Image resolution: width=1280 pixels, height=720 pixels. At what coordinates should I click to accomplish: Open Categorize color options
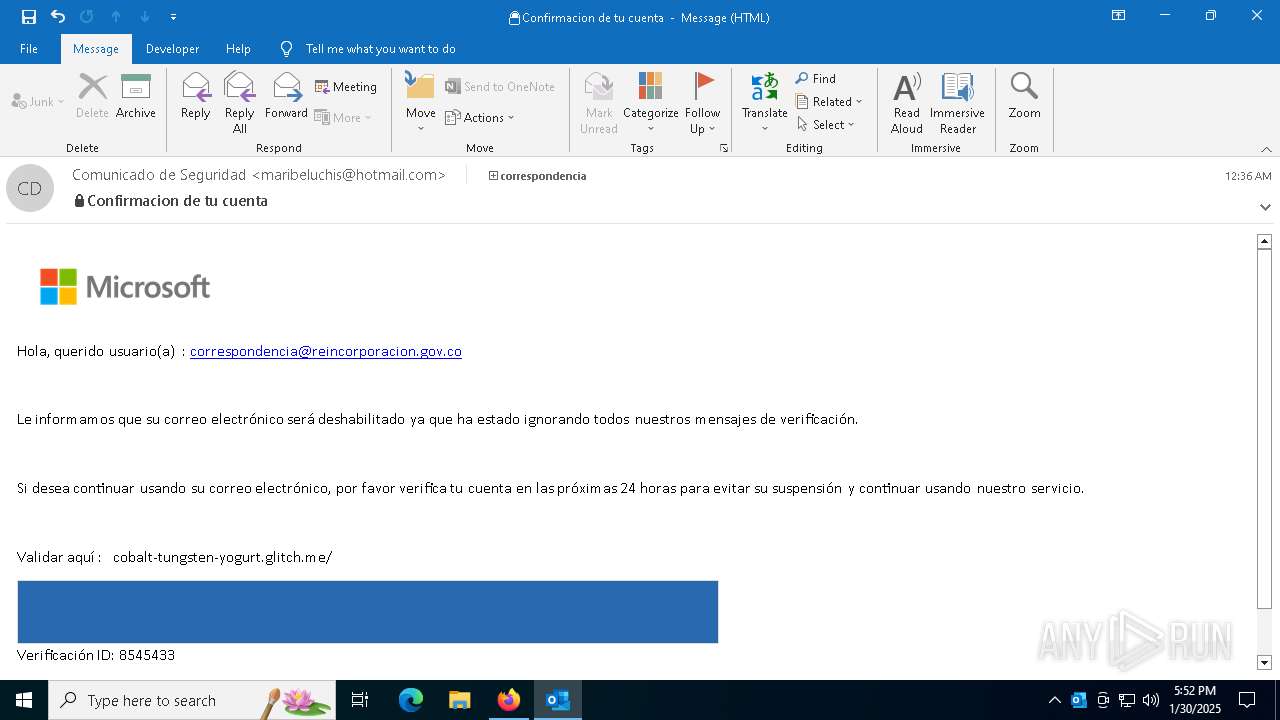pos(651,102)
